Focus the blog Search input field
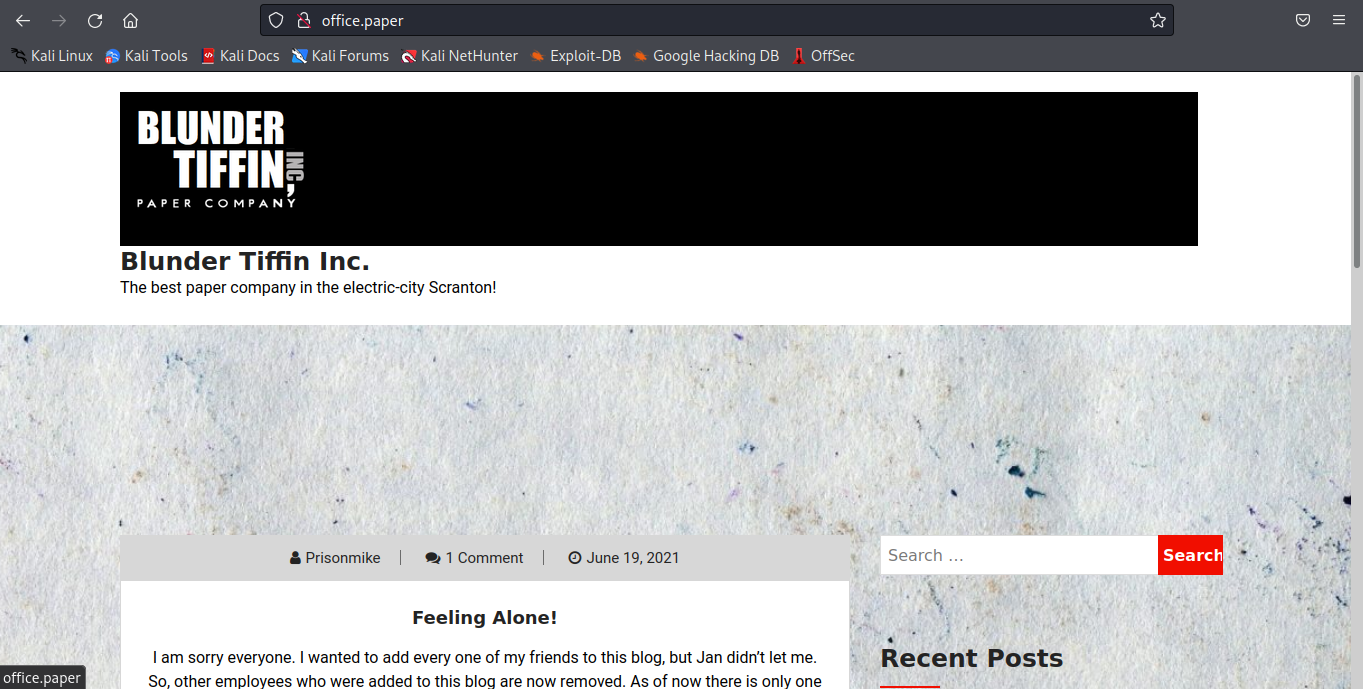 tap(1018, 555)
